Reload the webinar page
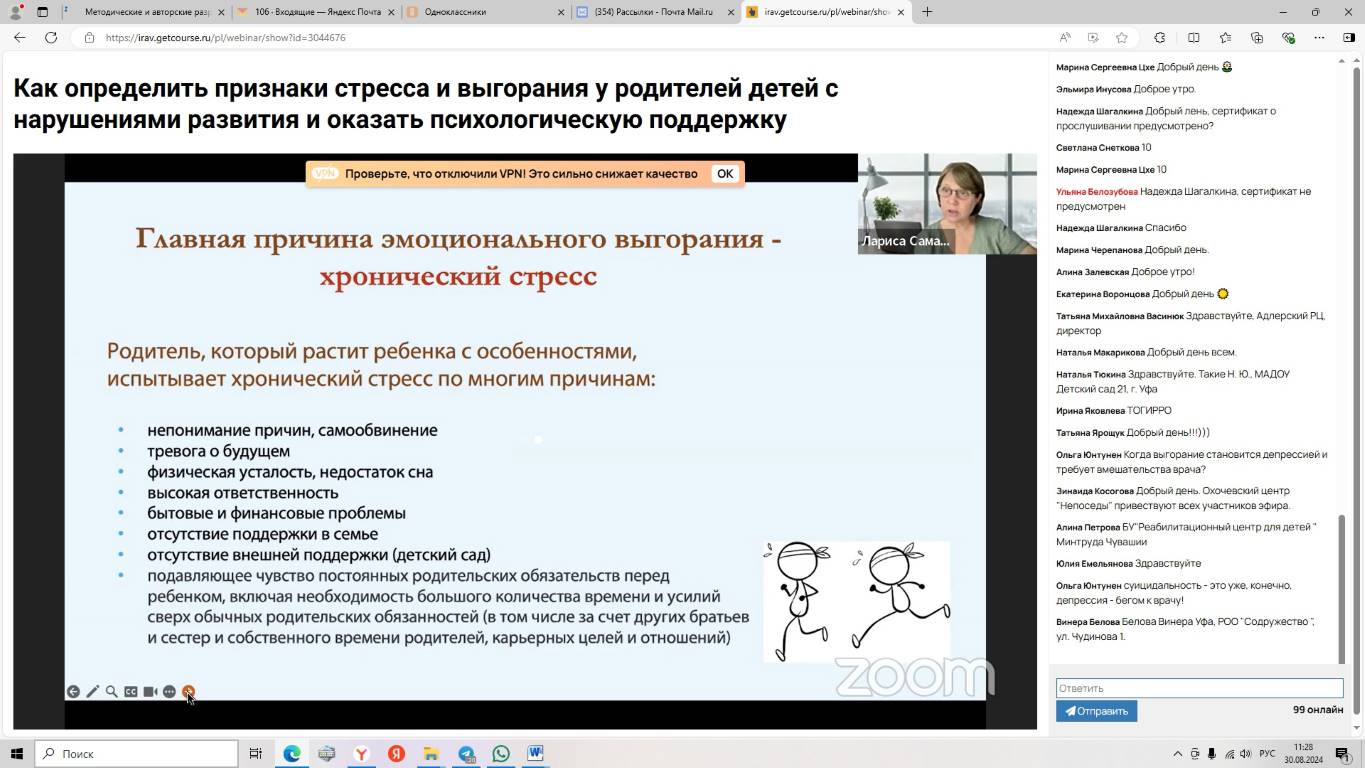The image size is (1365, 768). click(51, 38)
